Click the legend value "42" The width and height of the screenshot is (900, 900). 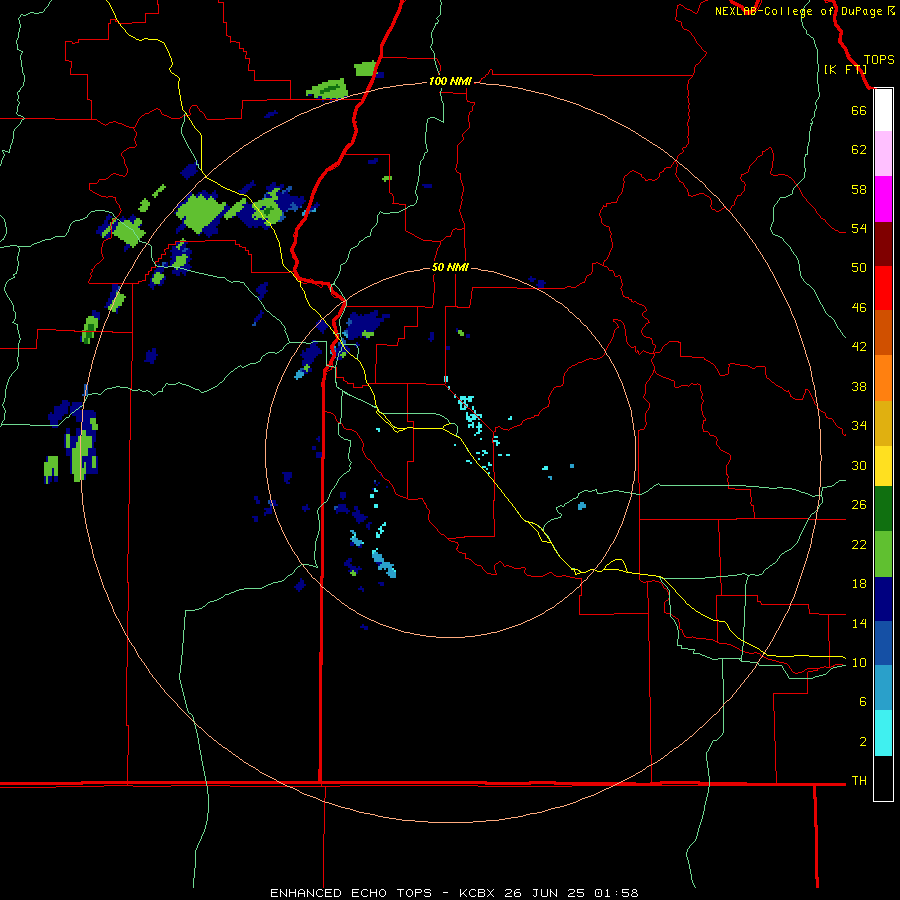point(859,347)
